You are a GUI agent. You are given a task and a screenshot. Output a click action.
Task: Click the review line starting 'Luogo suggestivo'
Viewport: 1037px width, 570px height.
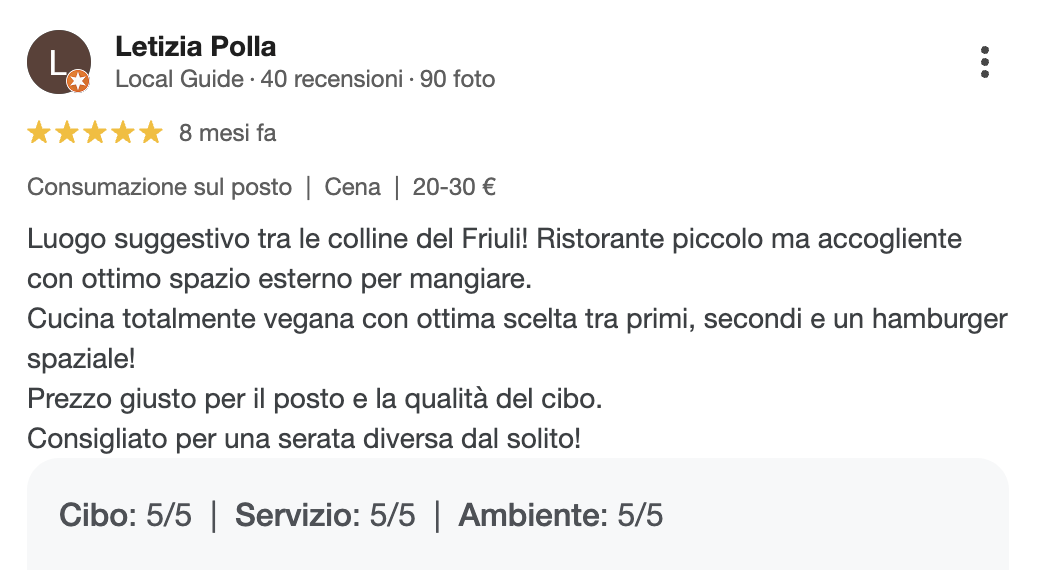click(494, 241)
